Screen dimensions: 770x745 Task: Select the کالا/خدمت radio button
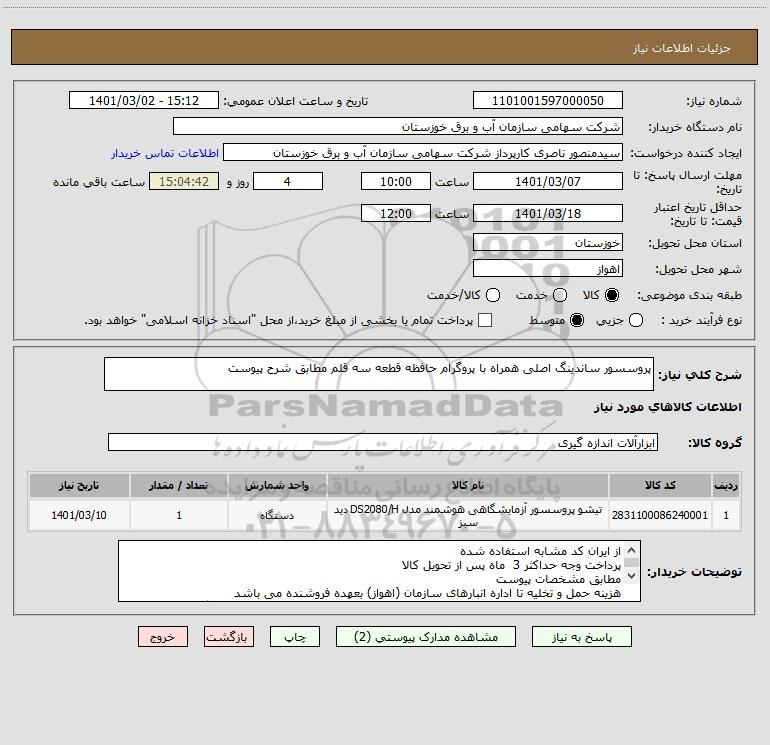point(493,295)
